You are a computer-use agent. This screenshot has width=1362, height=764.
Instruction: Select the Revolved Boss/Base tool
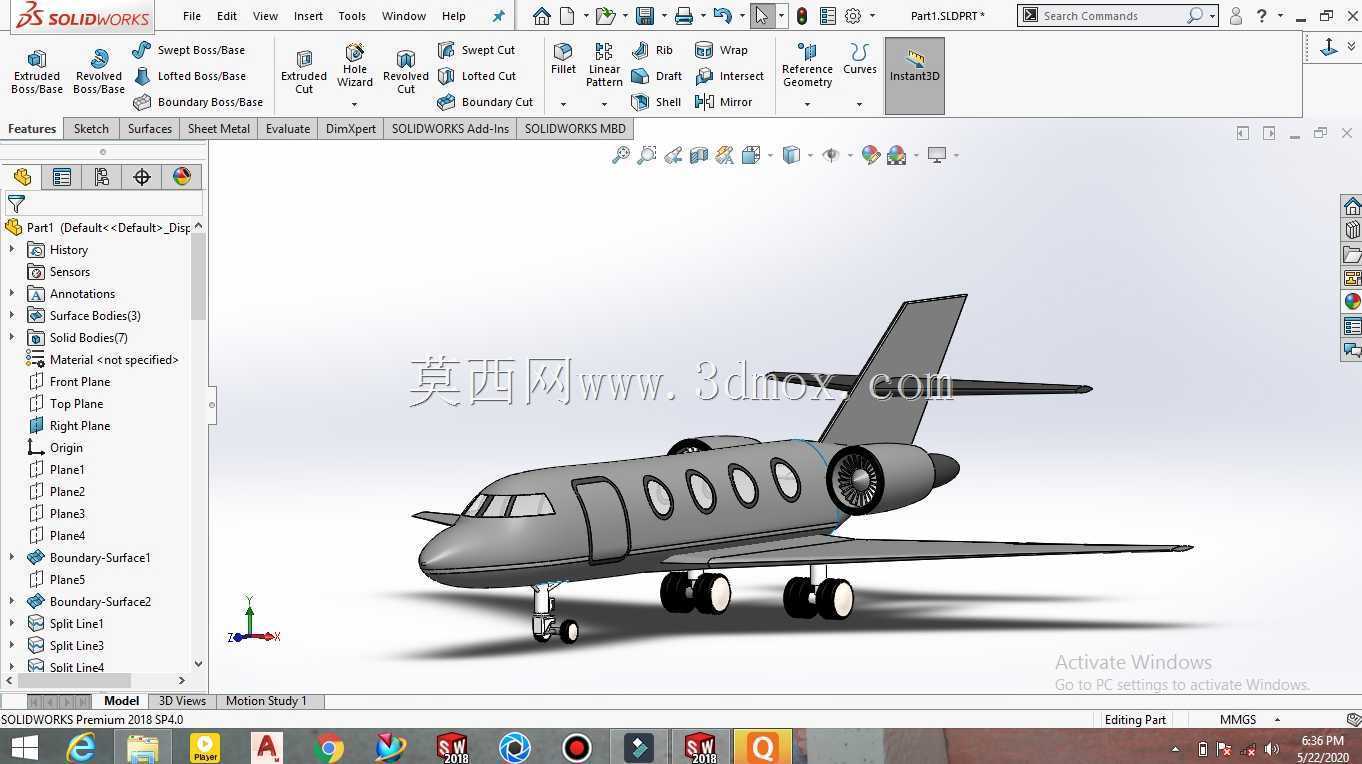(x=99, y=72)
